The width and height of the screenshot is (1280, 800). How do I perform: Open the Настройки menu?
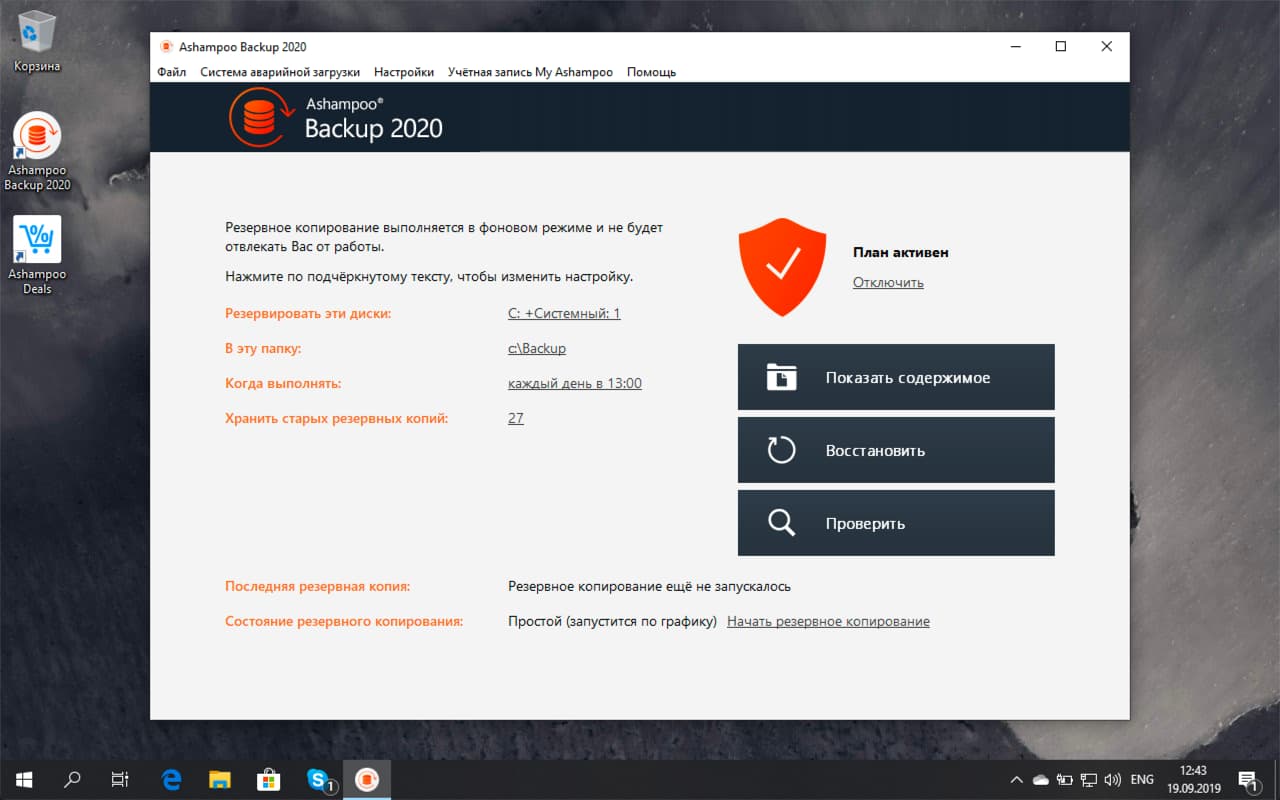point(403,72)
